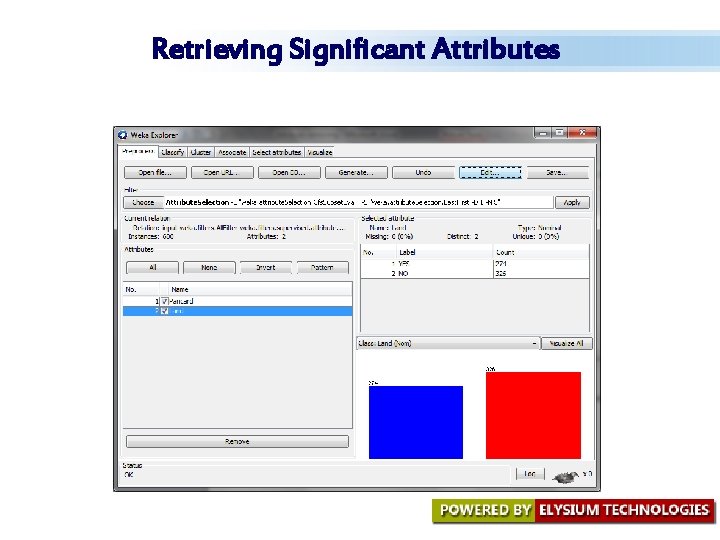This screenshot has width=720, height=540.
Task: Click the AttributeSelection filter text field
Action: pos(358,202)
